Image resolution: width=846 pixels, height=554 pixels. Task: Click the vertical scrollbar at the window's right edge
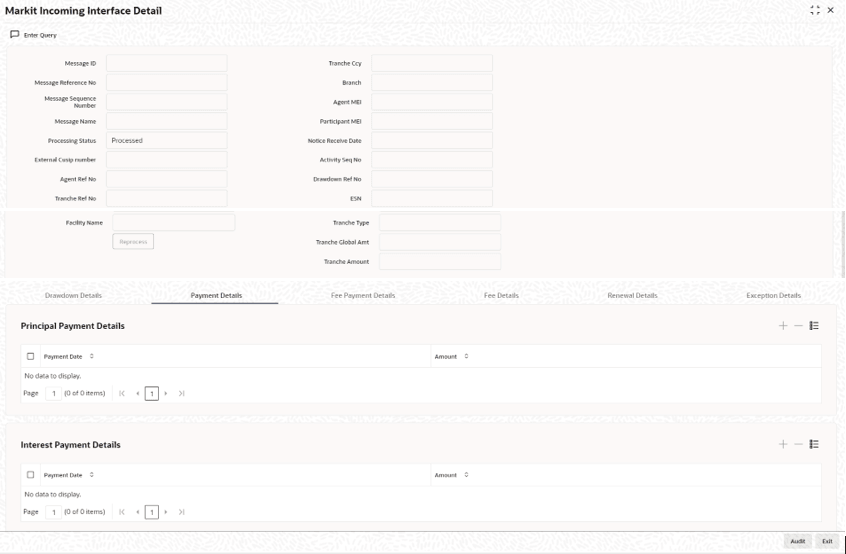(x=843, y=243)
